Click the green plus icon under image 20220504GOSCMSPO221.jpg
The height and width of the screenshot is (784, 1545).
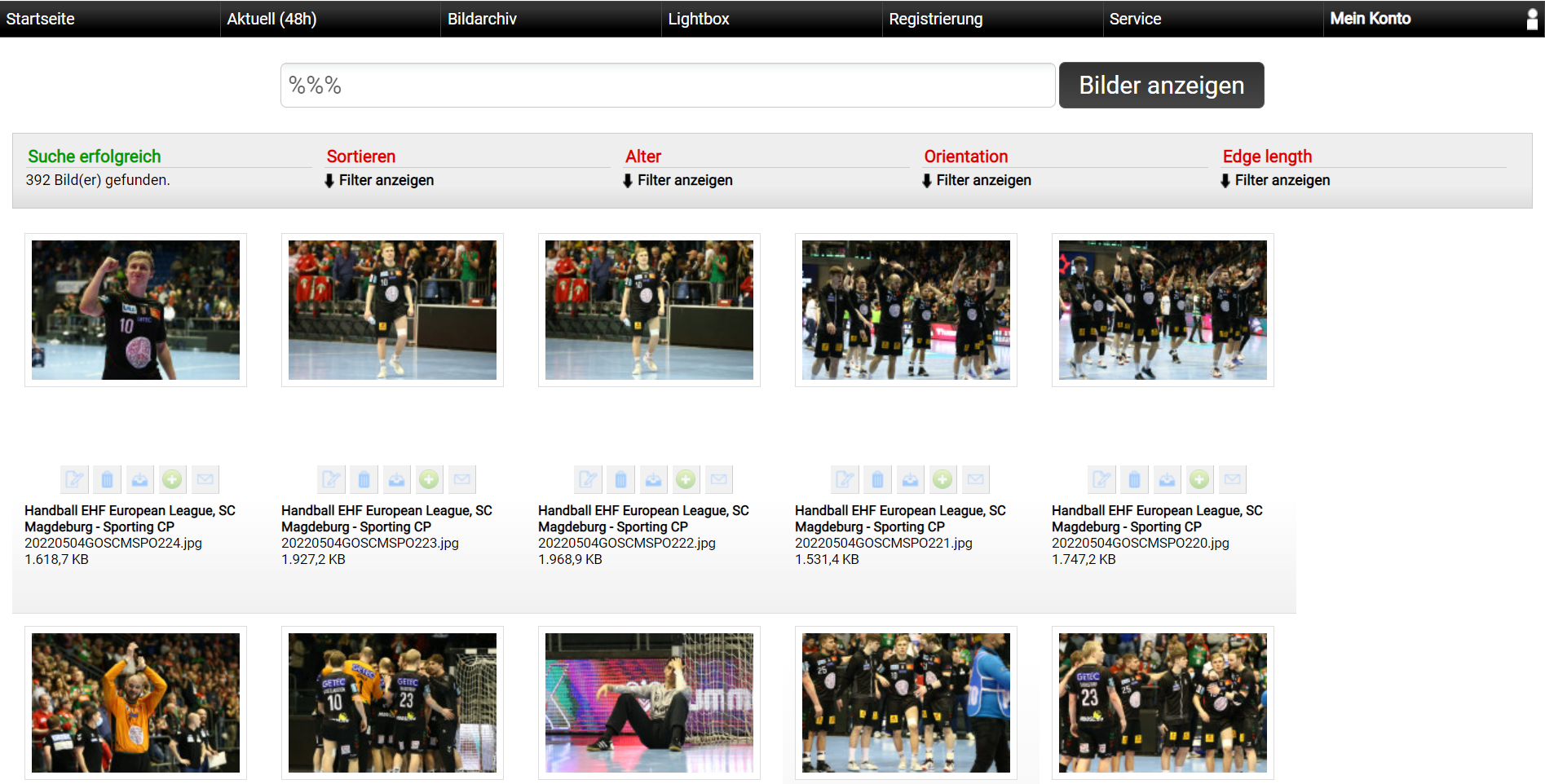942,479
